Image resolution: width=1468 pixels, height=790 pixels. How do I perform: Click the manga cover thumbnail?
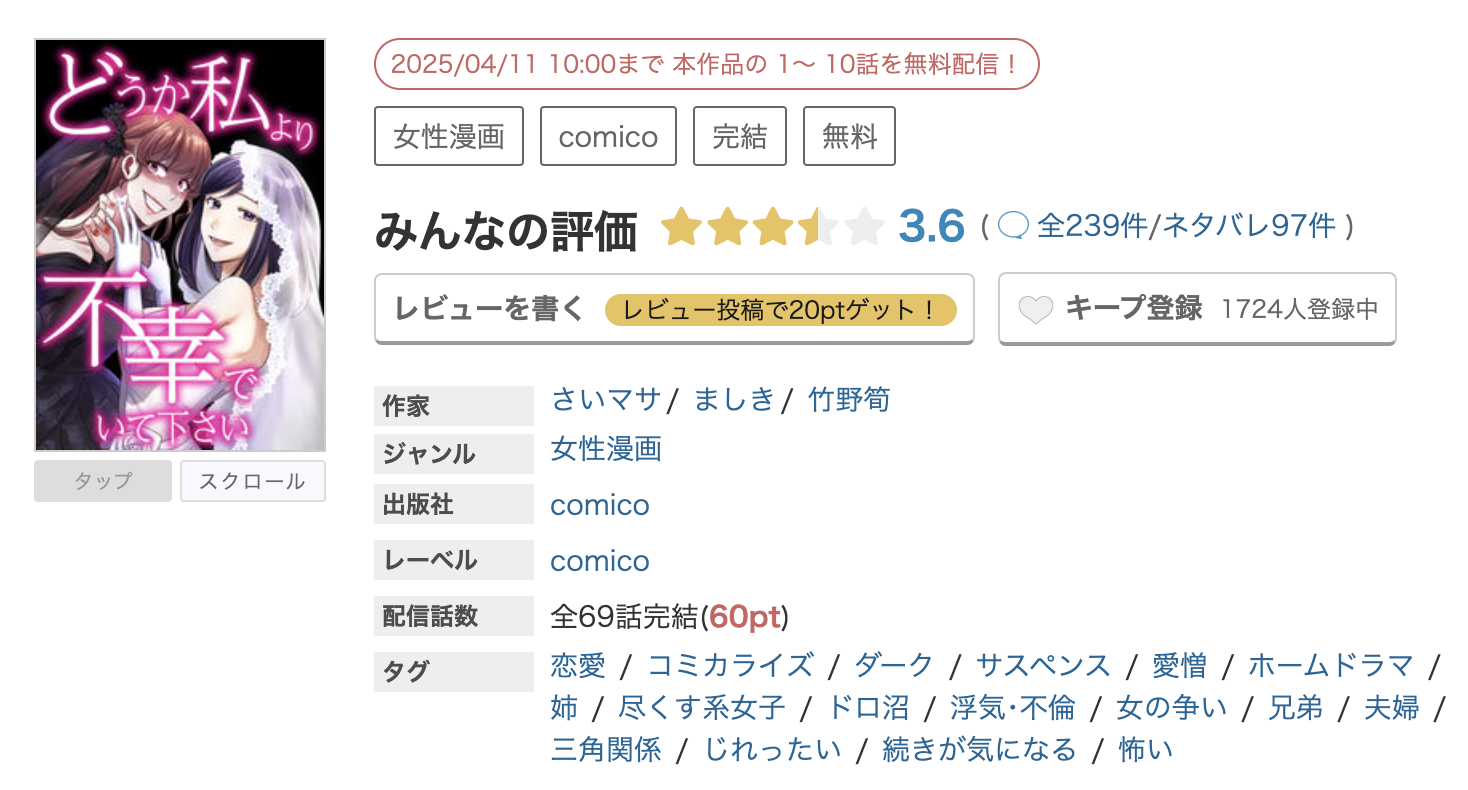pos(180,241)
